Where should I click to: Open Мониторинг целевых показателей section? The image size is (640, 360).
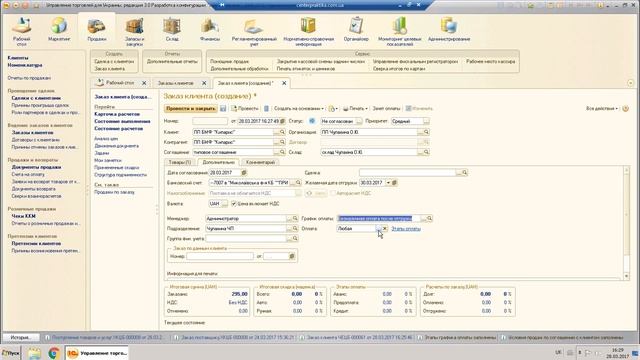(400, 31)
